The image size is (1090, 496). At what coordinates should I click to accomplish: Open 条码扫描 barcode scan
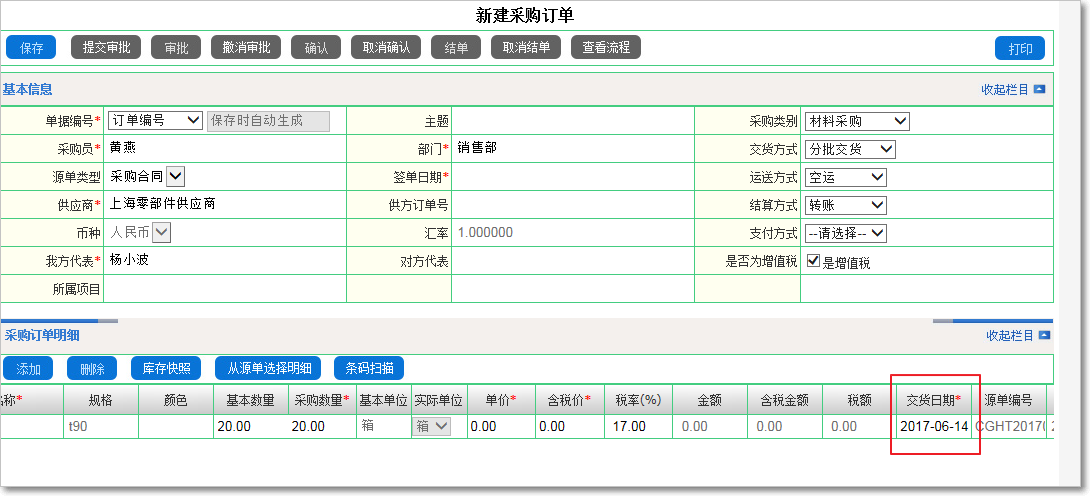click(369, 368)
